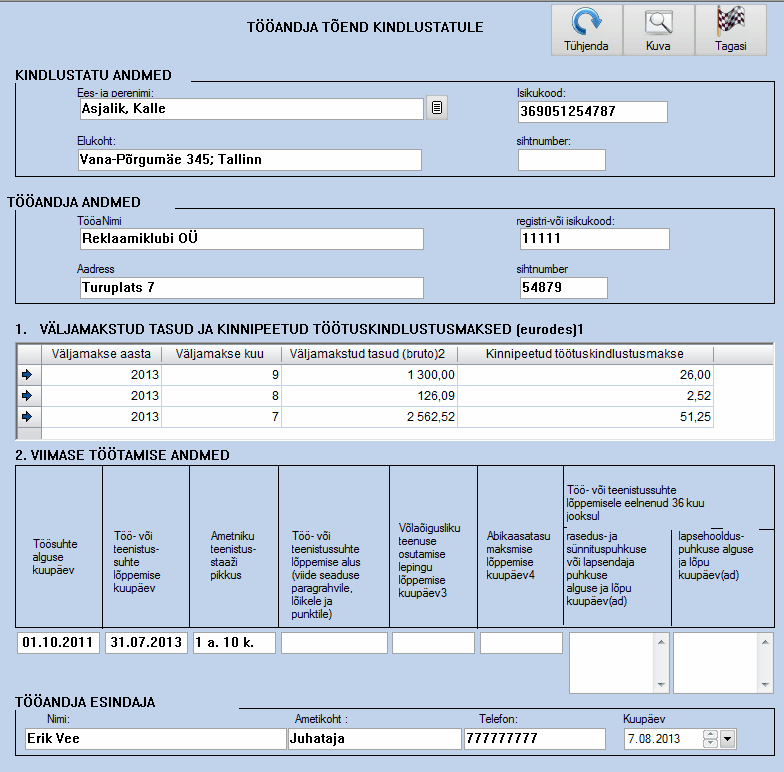
Task: Select the gross pay cell 1 300,00
Action: point(369,374)
